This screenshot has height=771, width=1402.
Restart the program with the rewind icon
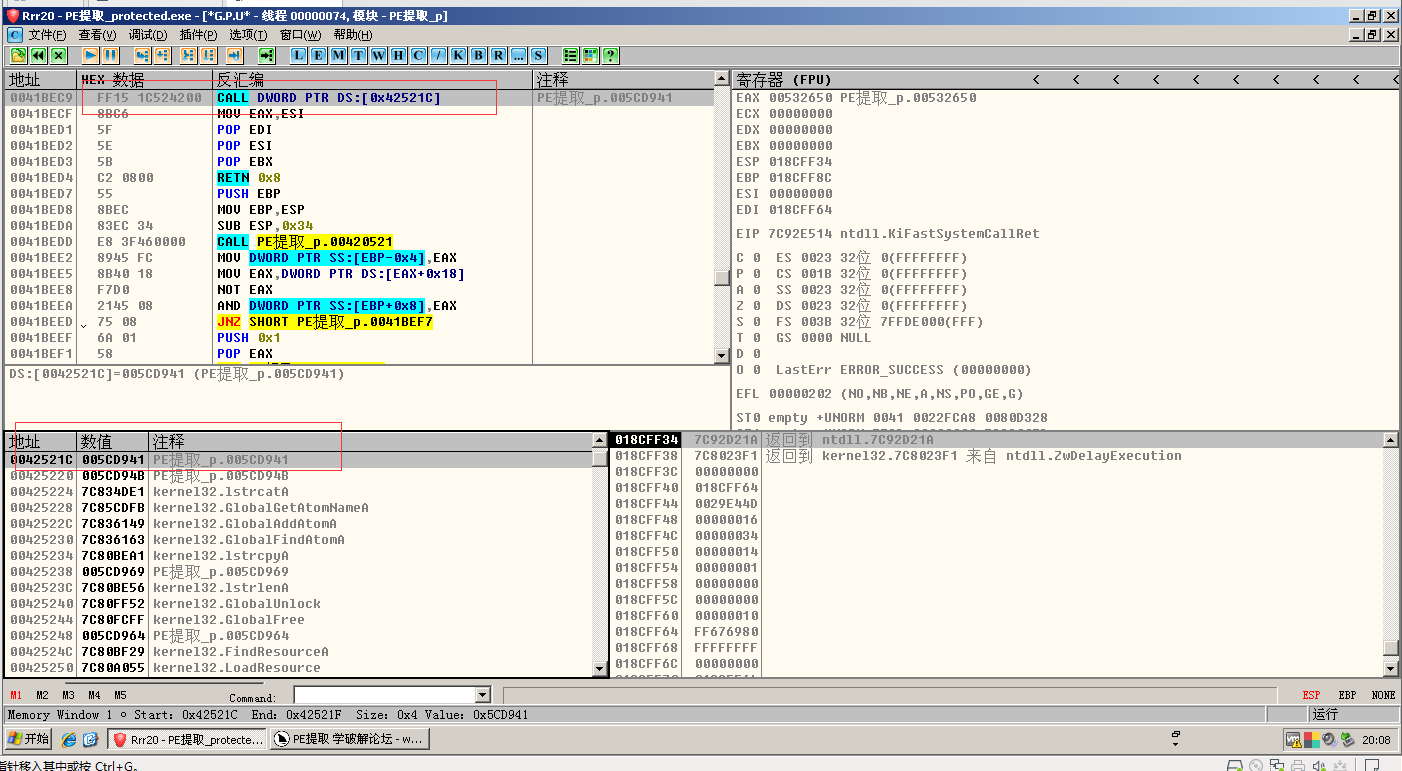39,56
